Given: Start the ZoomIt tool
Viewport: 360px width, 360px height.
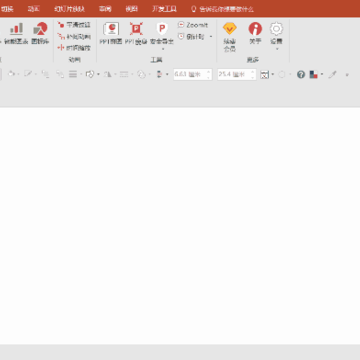Looking at the screenshot, I should [x=193, y=25].
